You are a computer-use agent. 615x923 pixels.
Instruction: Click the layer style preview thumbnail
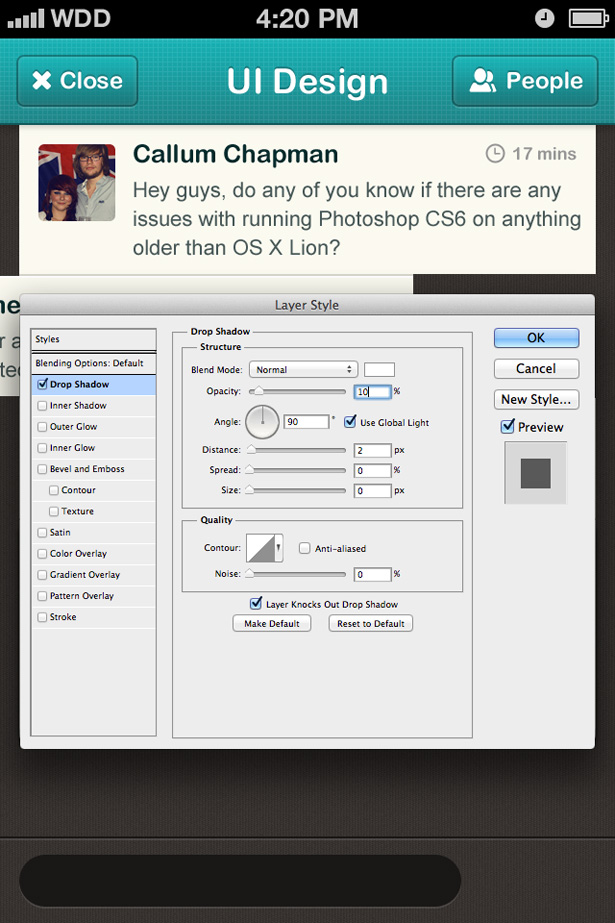coord(535,473)
